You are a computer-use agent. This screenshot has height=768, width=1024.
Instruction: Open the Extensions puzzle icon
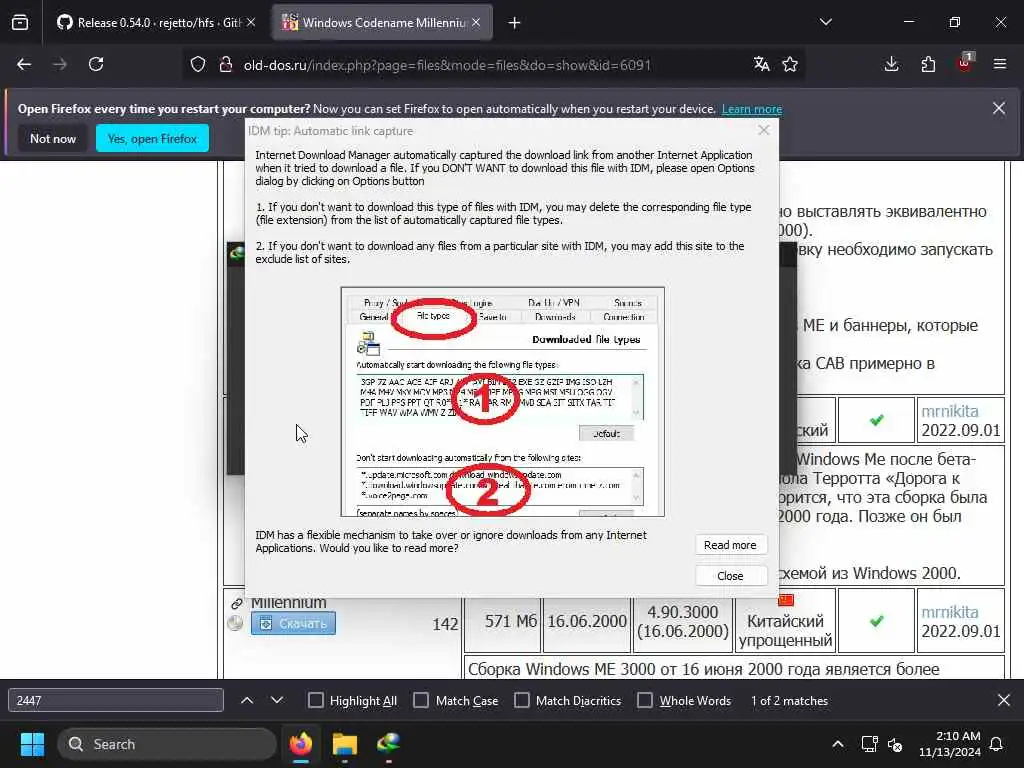(928, 64)
